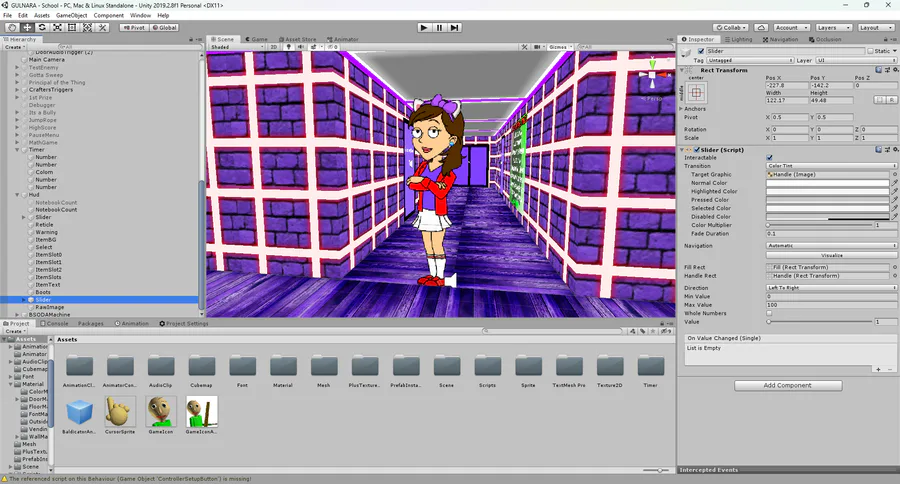Viewport: 900px width, 484px height.
Task: Select the Hand tool in toolbar
Action: [x=11, y=28]
